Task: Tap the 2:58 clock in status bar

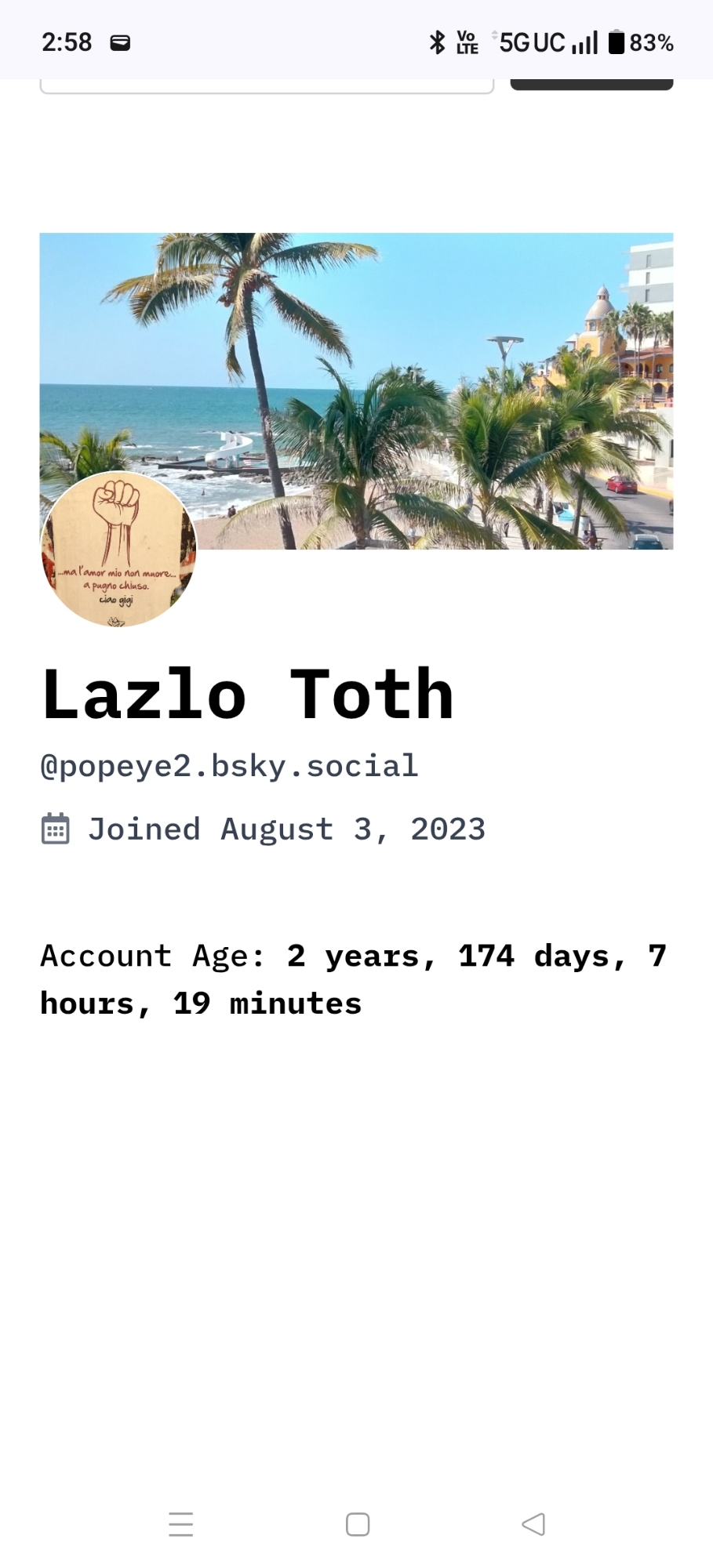Action: pyautogui.click(x=67, y=42)
